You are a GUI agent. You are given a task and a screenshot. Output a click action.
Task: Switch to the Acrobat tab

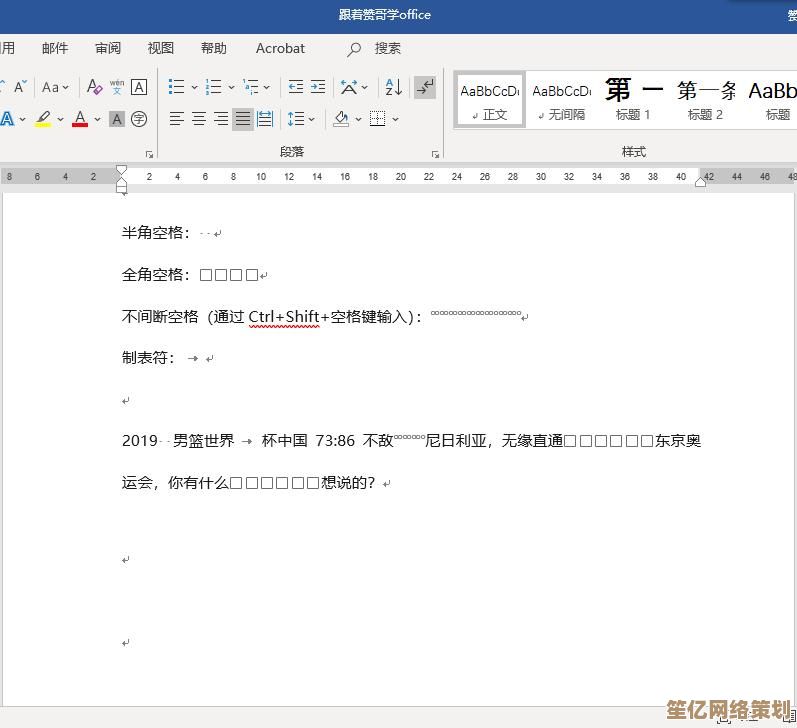[280, 48]
